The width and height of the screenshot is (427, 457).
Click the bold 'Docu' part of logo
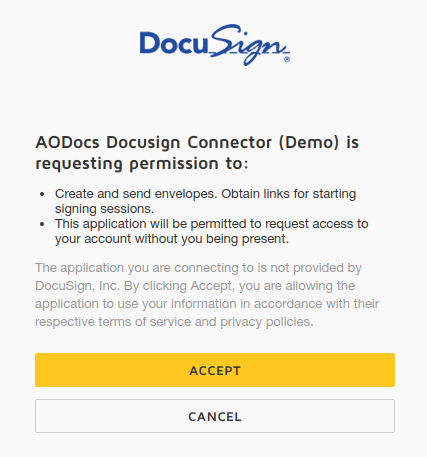173,43
